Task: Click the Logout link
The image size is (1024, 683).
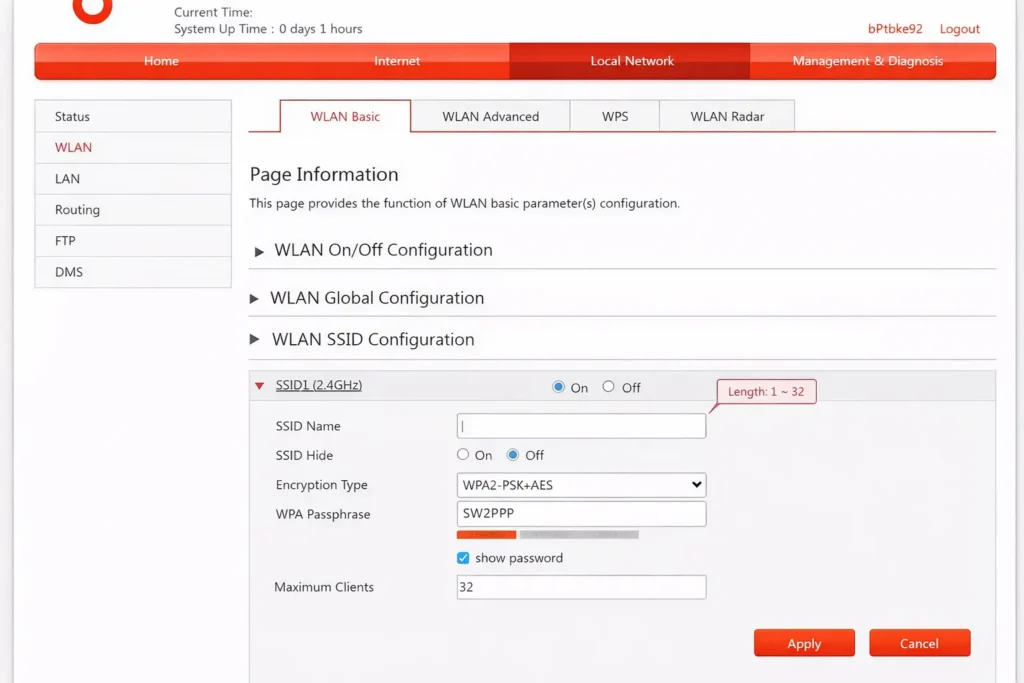Action: pos(959,29)
